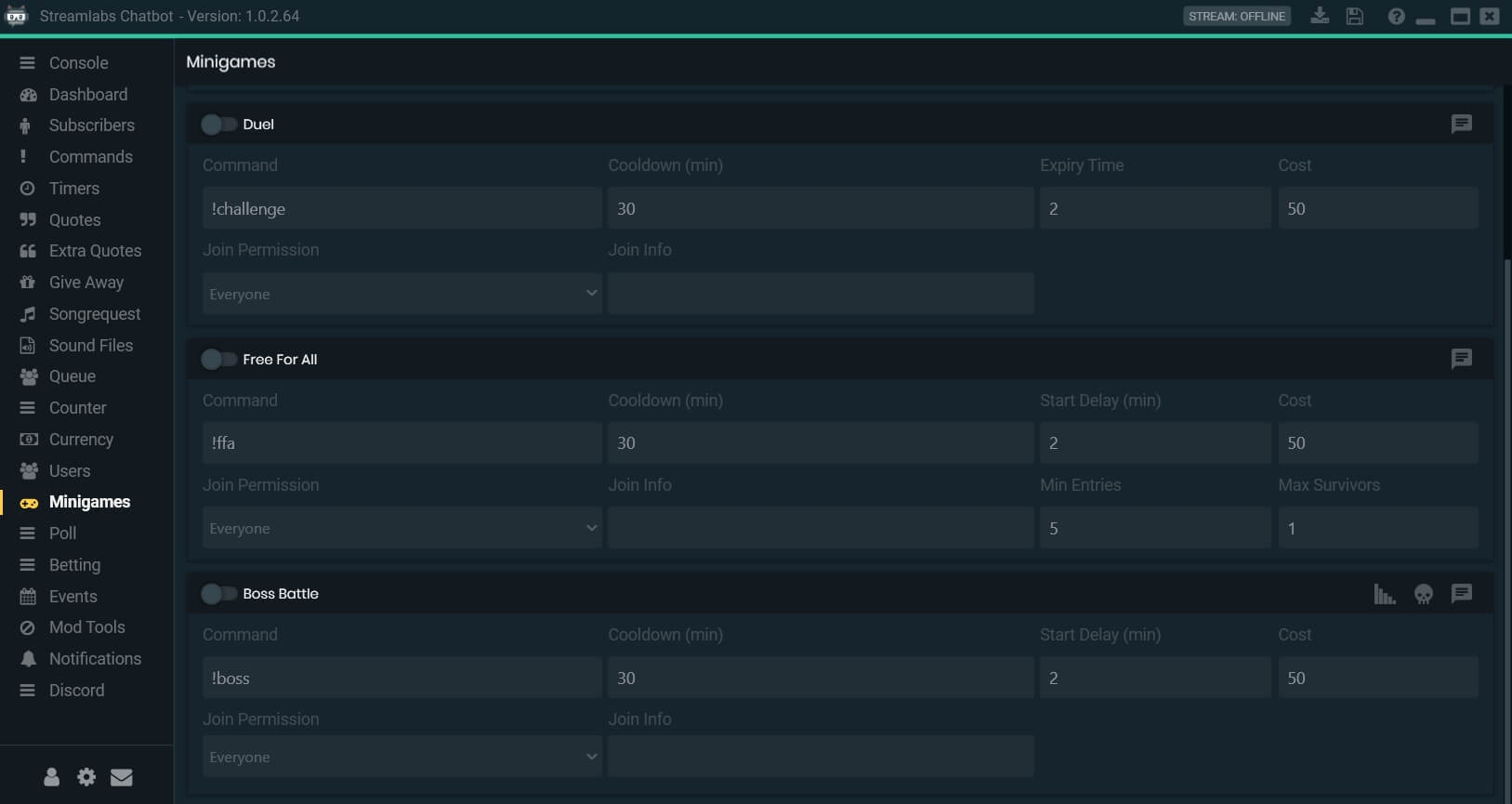
Task: Turn on the Boss Battle toggle
Action: (218, 594)
